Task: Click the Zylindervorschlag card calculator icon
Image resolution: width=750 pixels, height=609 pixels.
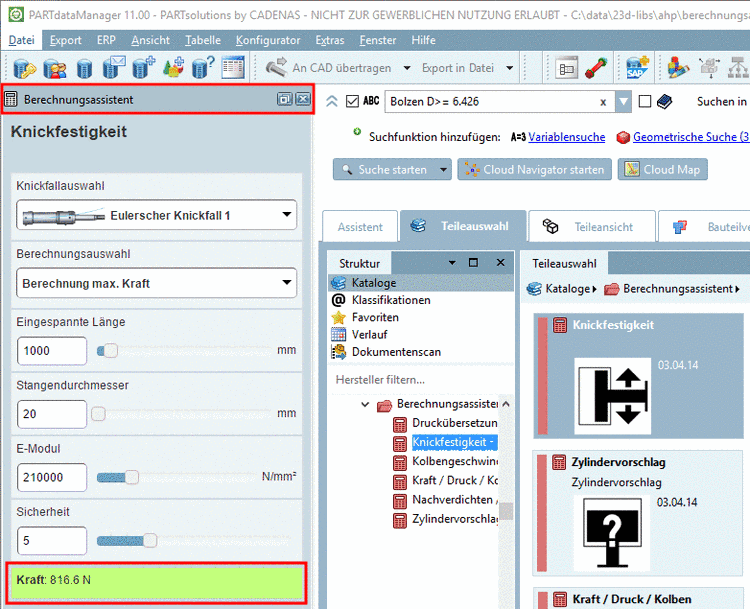Action: point(559,462)
